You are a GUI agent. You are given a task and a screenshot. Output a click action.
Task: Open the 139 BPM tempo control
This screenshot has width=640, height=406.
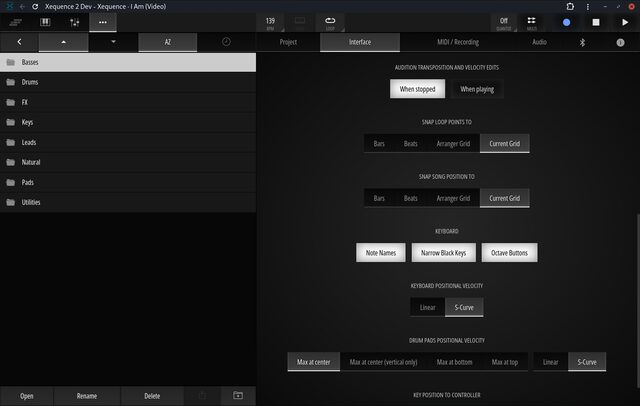pos(270,23)
